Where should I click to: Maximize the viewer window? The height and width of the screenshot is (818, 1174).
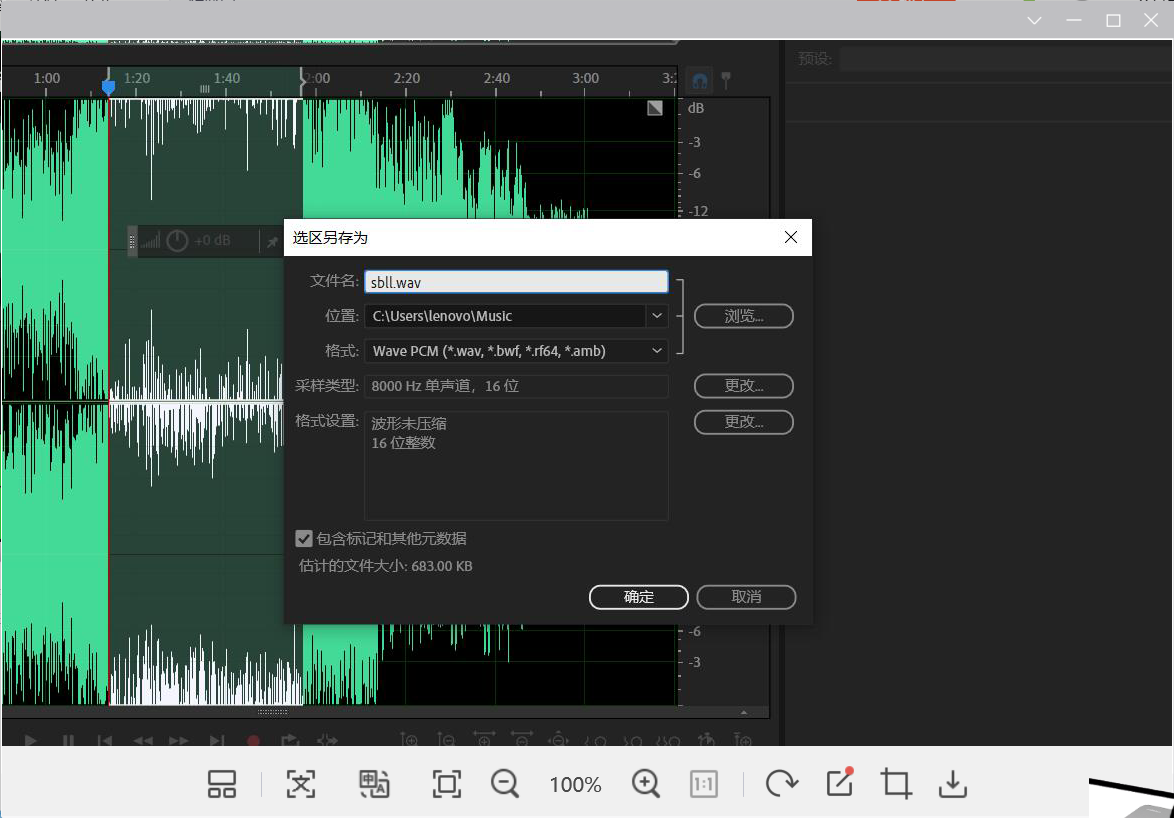tap(1113, 20)
